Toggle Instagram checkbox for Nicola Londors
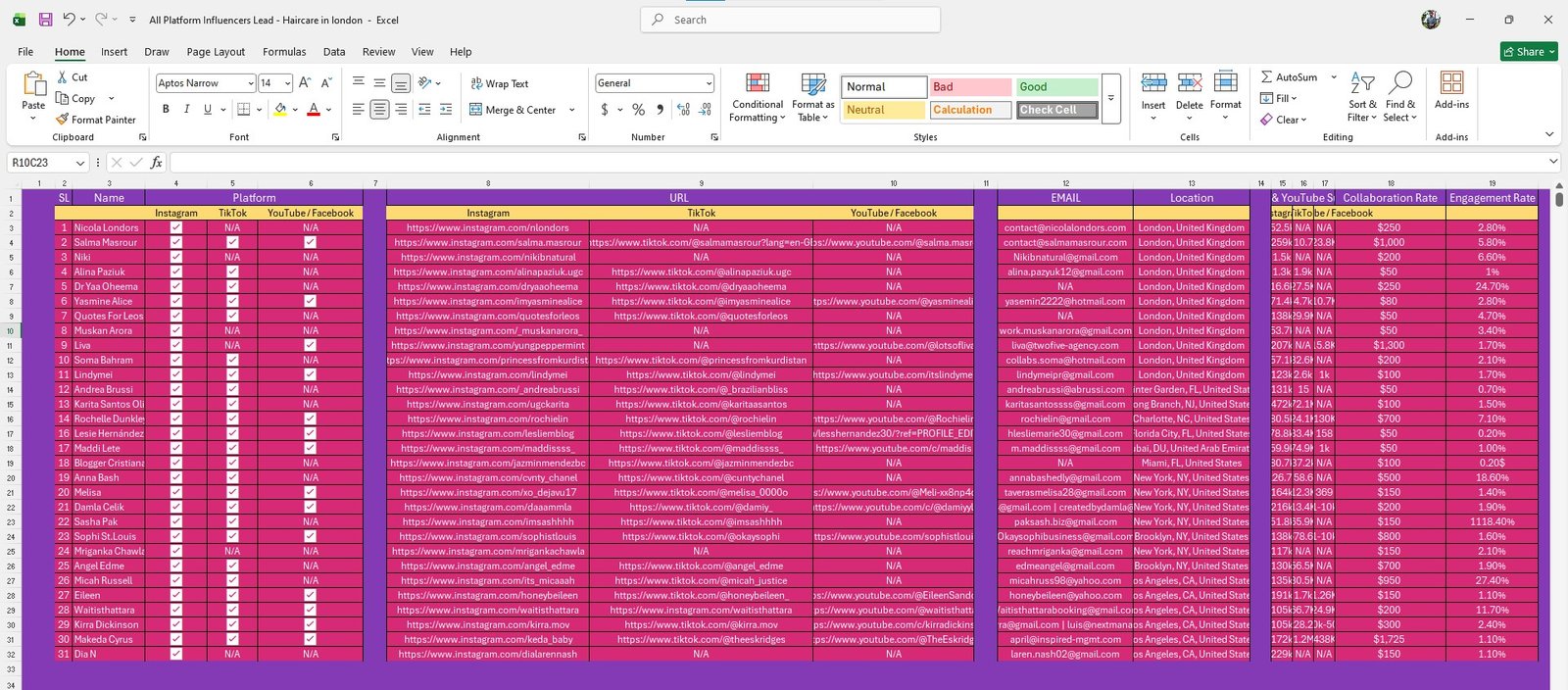This screenshot has height=690, width=1568. click(176, 227)
